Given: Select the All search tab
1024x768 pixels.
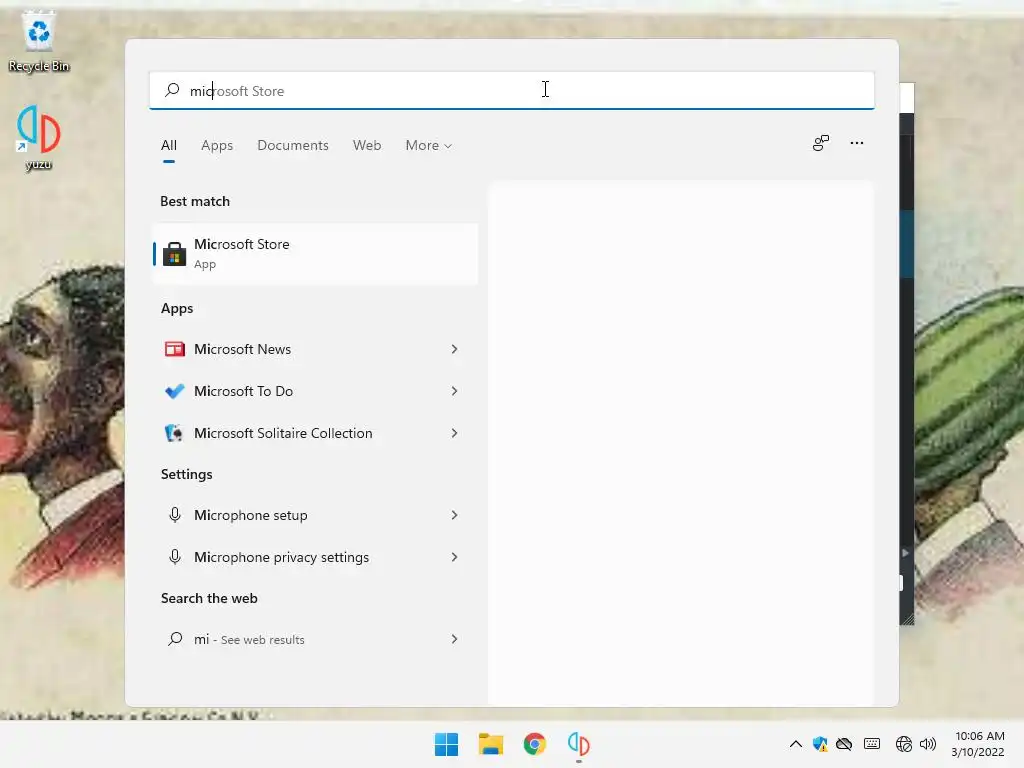Looking at the screenshot, I should (168, 146).
